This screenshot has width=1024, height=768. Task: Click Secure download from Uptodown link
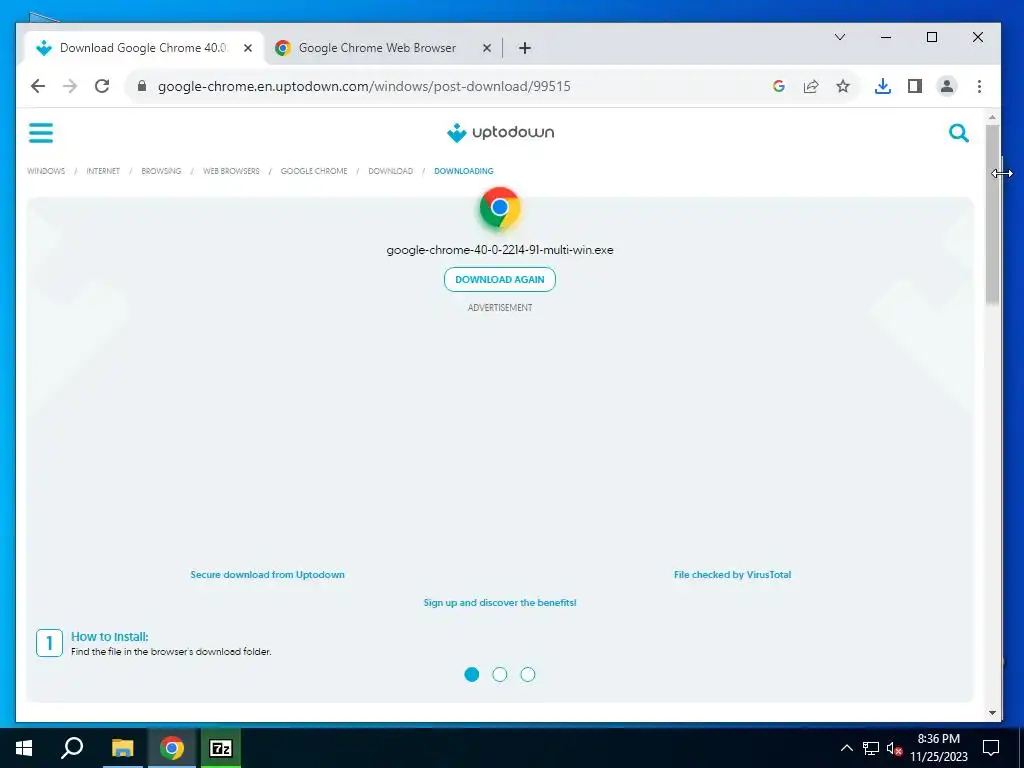pyautogui.click(x=267, y=575)
